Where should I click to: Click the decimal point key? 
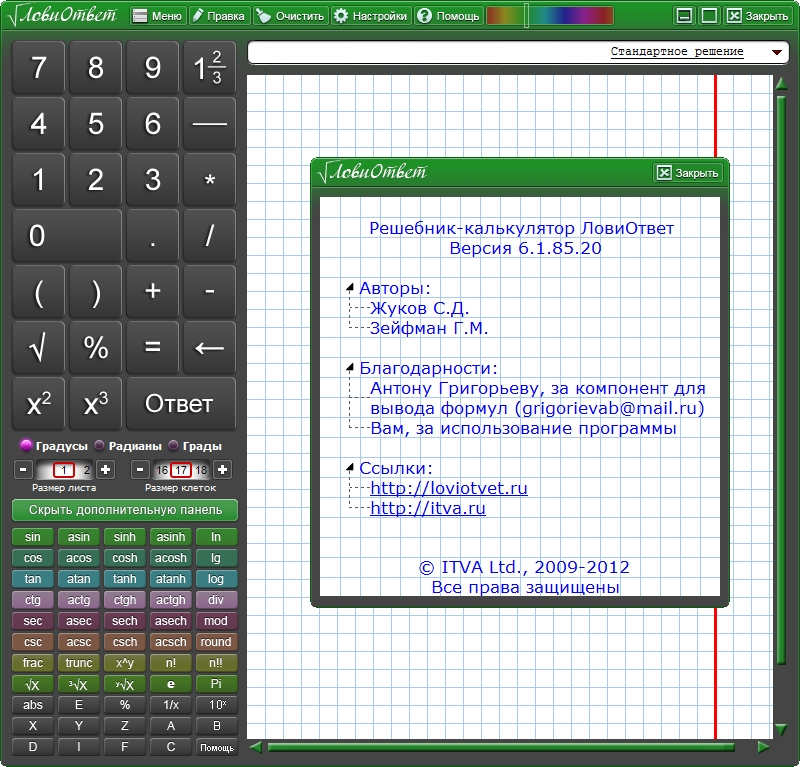[x=153, y=236]
